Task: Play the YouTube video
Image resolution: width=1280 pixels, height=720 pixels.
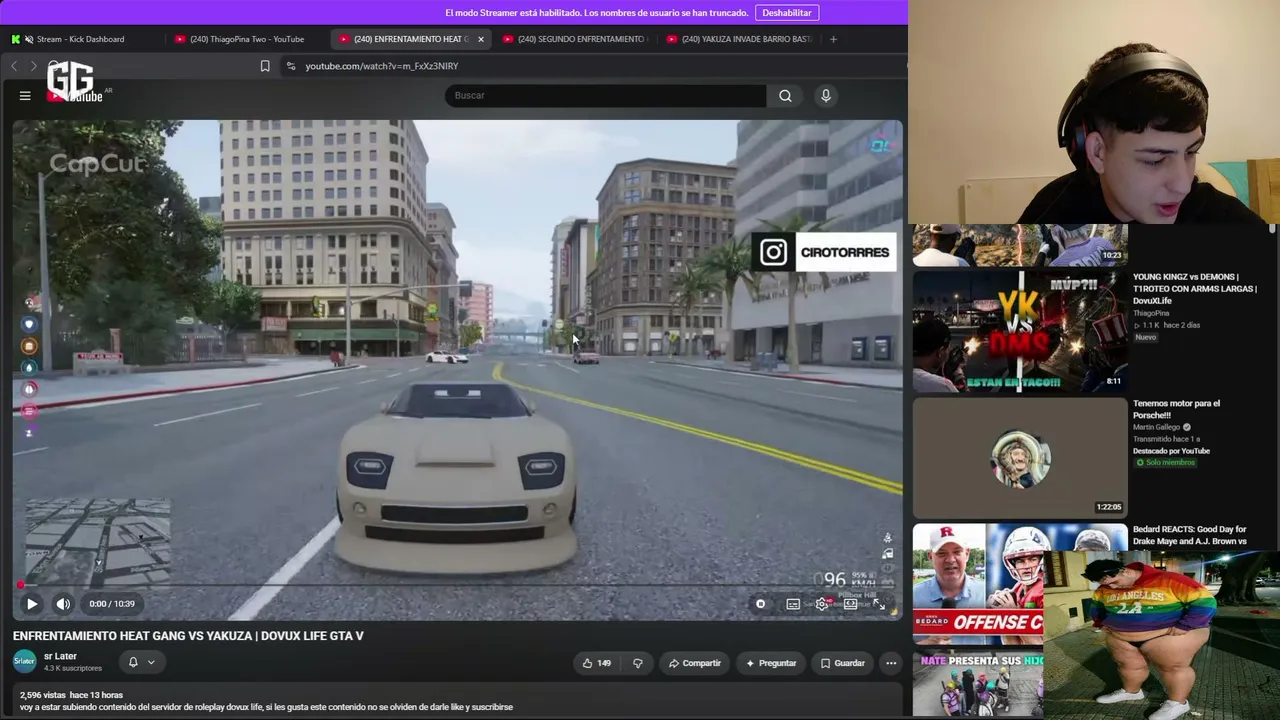Action: [32, 604]
